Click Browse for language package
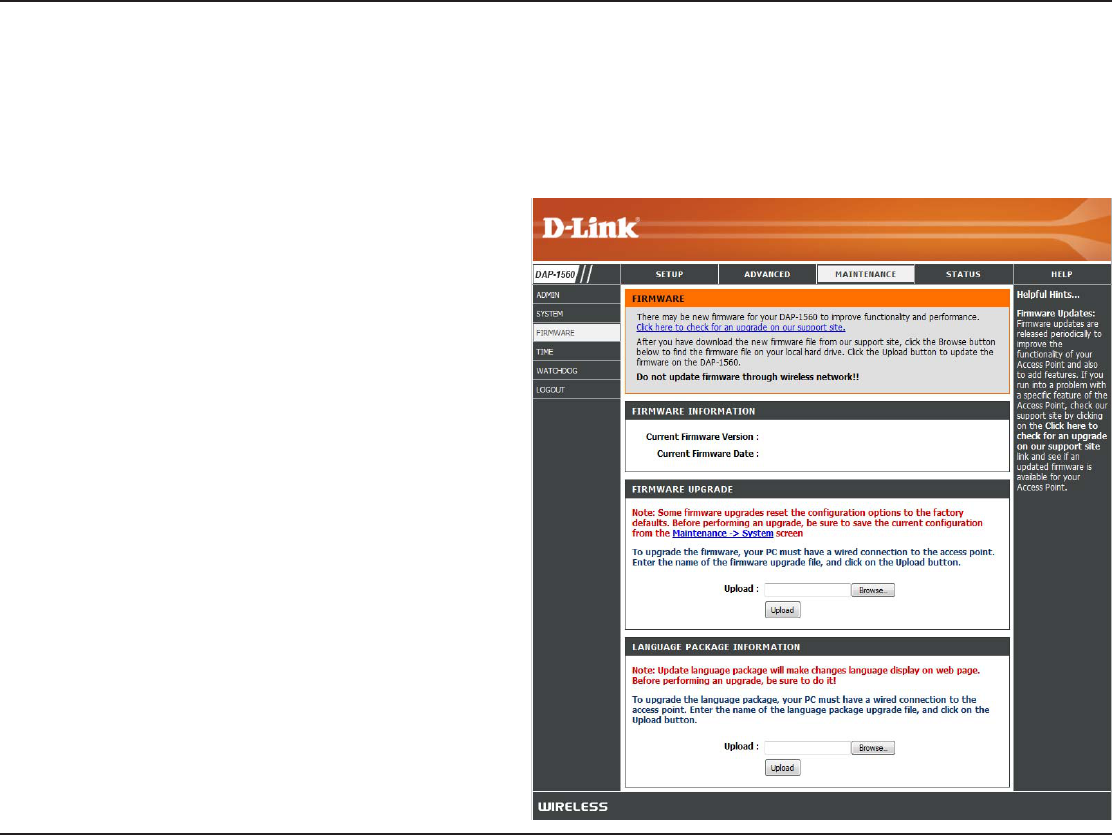The image size is (1112, 835). 872,748
